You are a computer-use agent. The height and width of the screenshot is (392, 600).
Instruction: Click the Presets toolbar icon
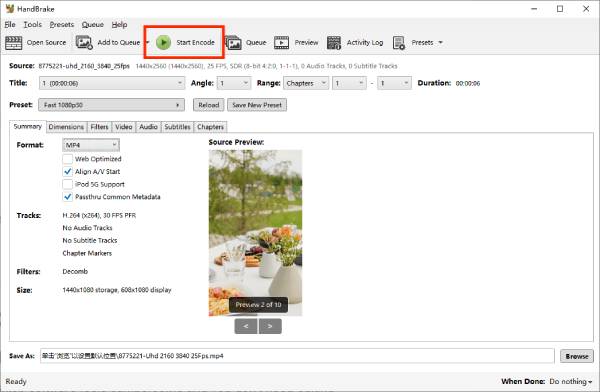399,42
